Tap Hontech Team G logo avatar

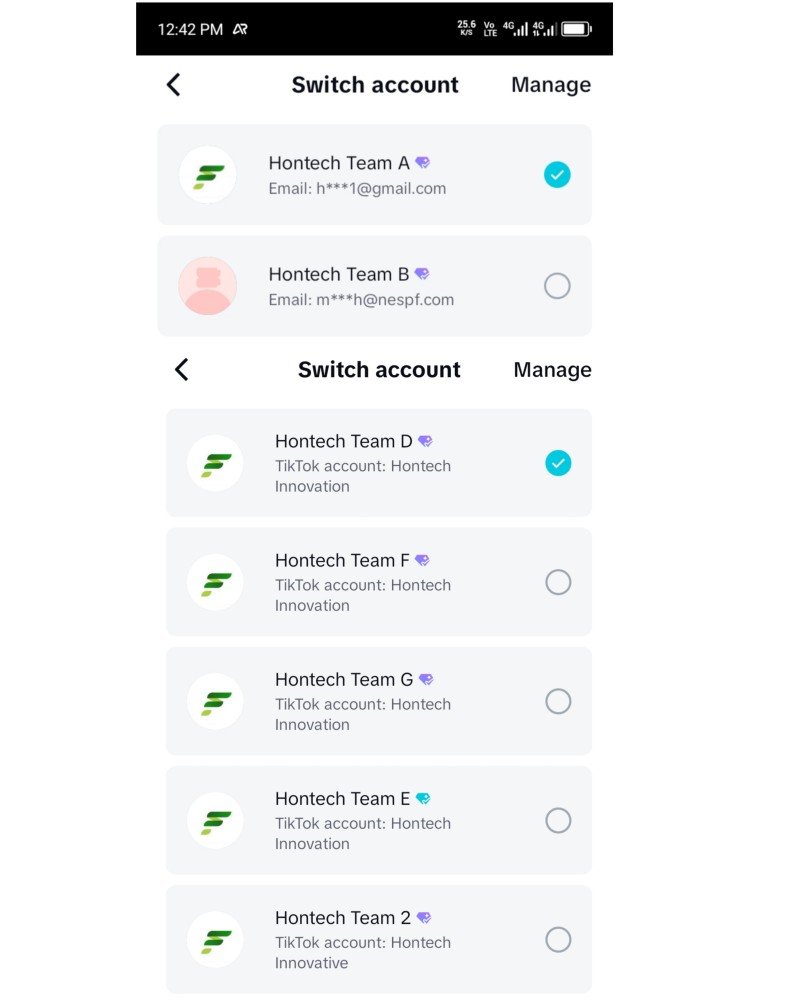pyautogui.click(x=216, y=702)
